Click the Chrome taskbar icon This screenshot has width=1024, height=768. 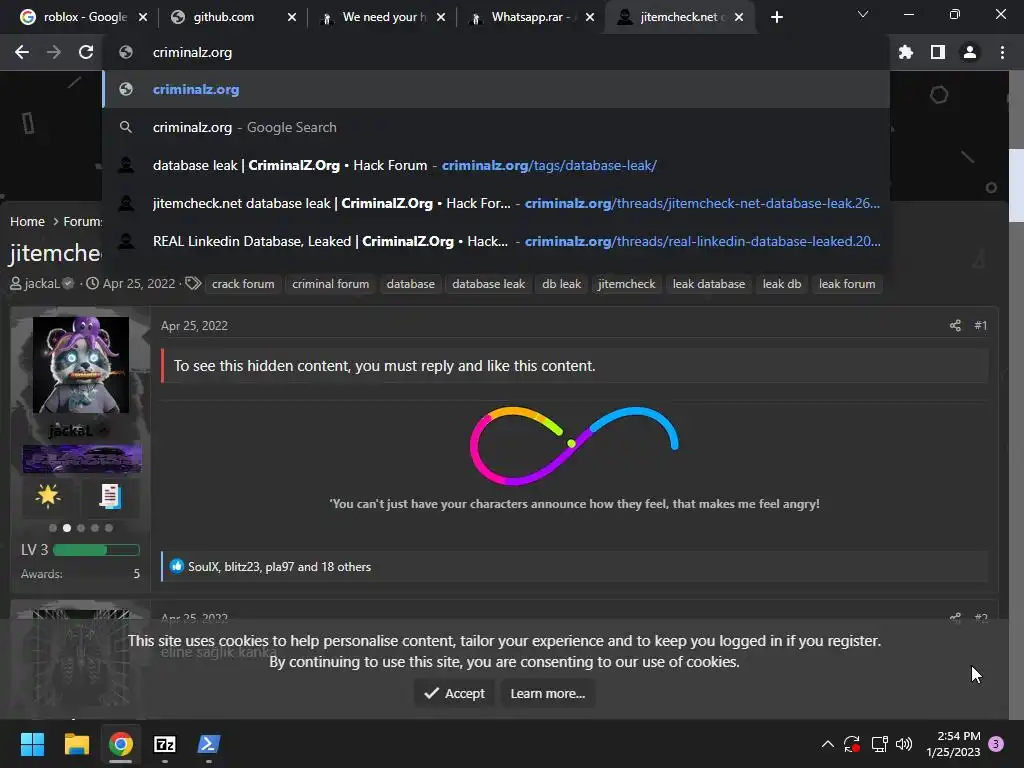[121, 744]
